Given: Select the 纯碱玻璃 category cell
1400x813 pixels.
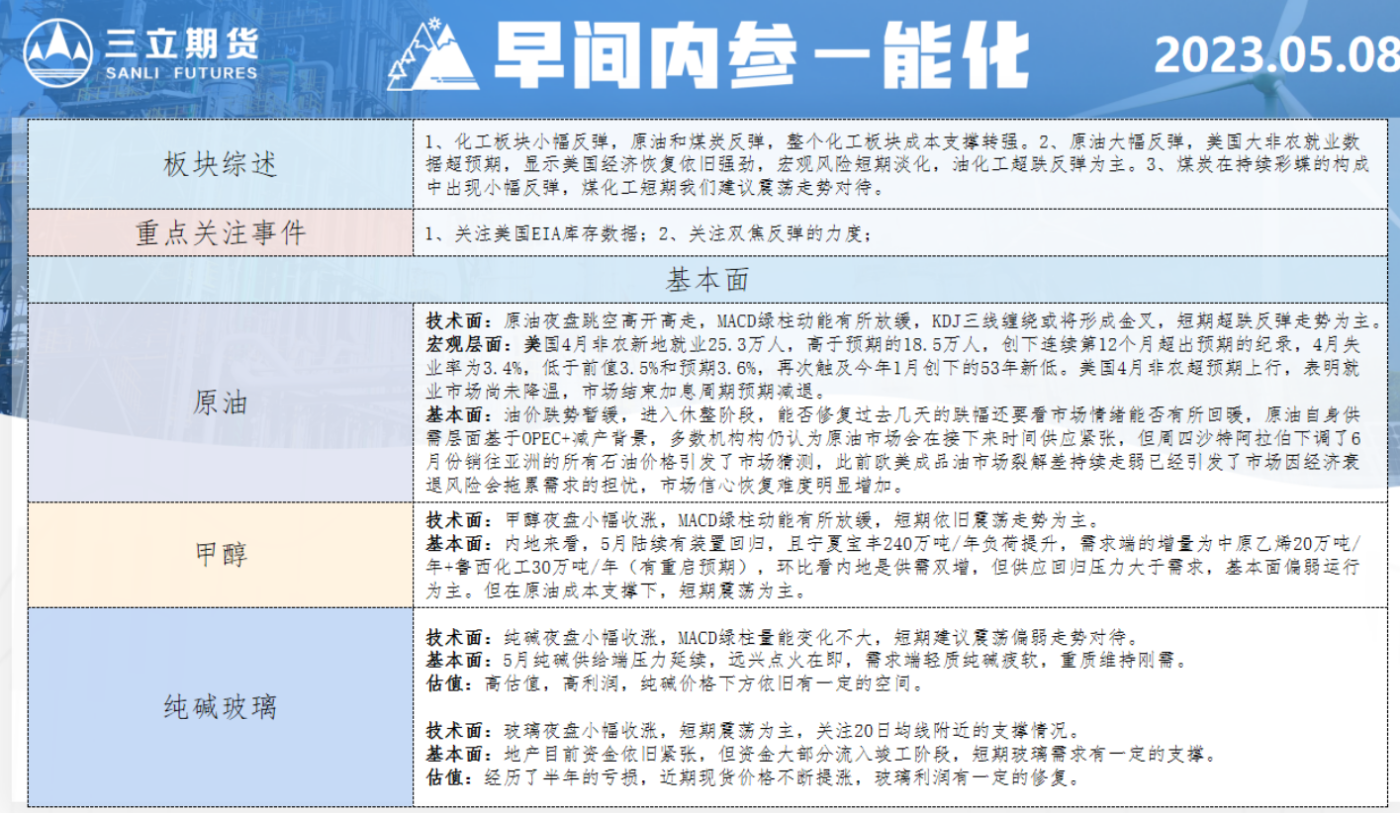Looking at the screenshot, I should [220, 707].
